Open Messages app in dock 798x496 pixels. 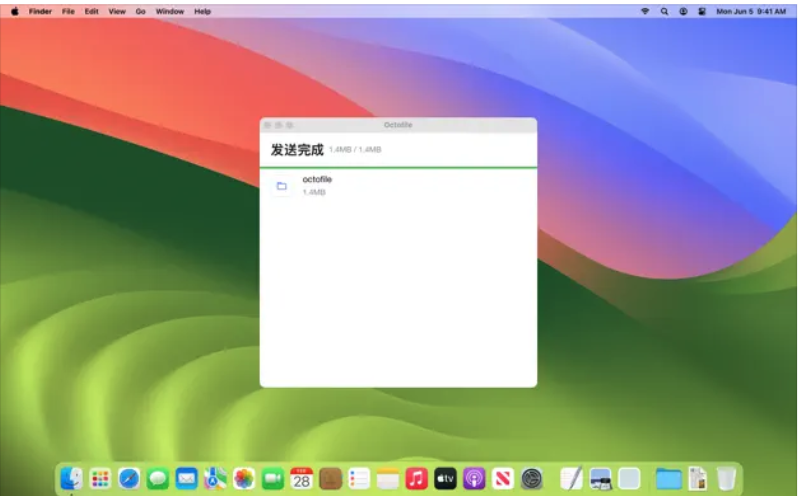pyautogui.click(x=158, y=478)
